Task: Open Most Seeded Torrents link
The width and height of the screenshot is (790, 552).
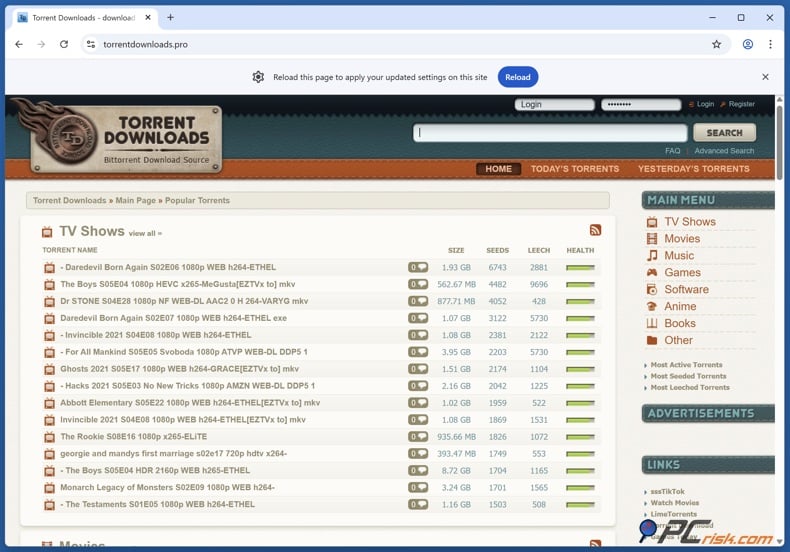Action: (x=688, y=376)
